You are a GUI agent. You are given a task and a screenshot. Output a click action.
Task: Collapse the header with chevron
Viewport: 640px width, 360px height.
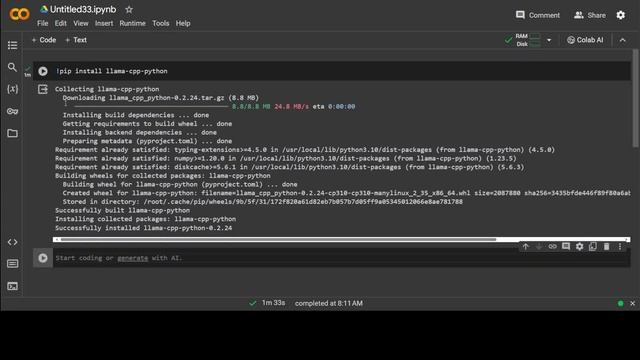pos(622,40)
